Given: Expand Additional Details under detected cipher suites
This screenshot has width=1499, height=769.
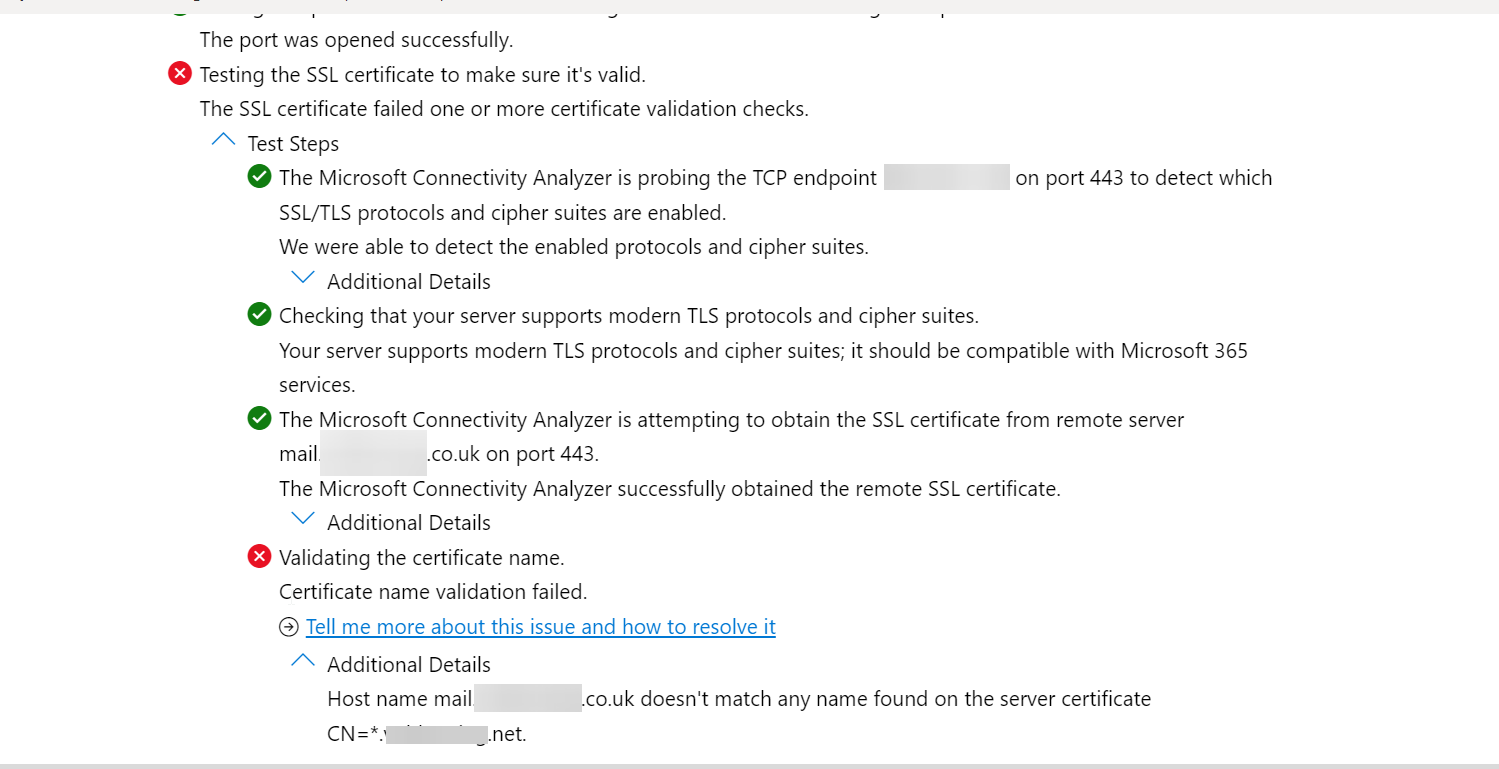Looking at the screenshot, I should [x=302, y=277].
